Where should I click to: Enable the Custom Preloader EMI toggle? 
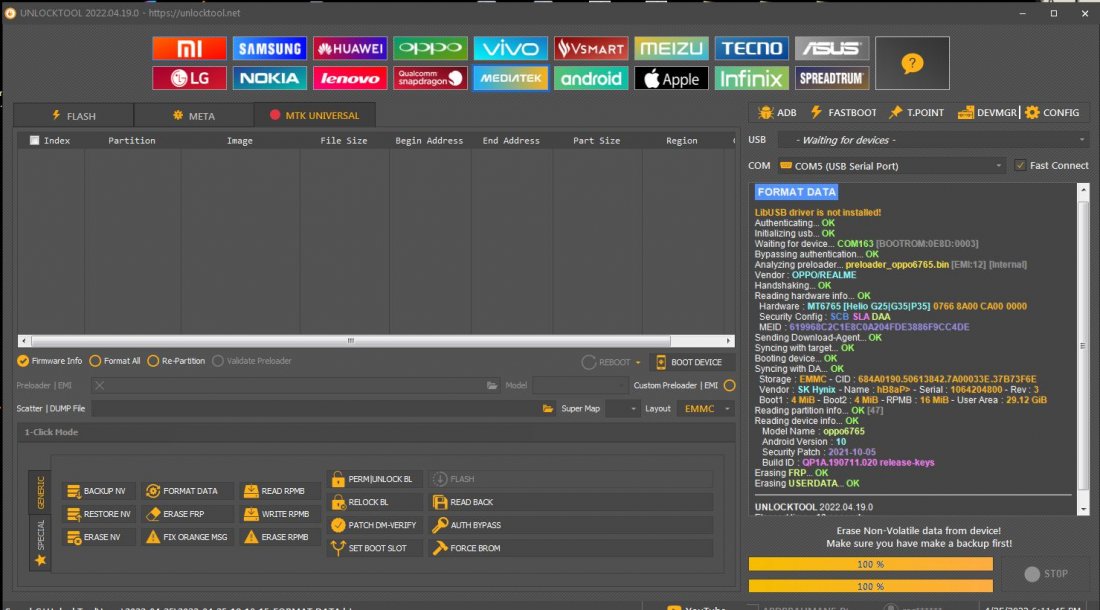click(x=730, y=385)
